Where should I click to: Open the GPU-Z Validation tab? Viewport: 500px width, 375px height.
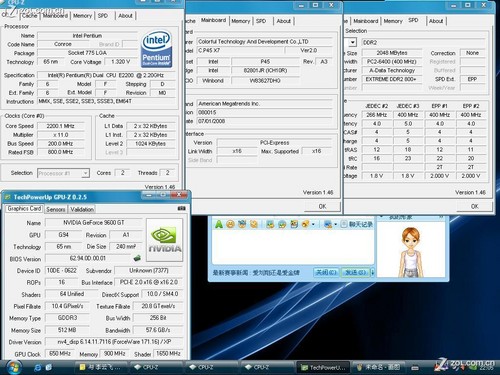tap(82, 209)
